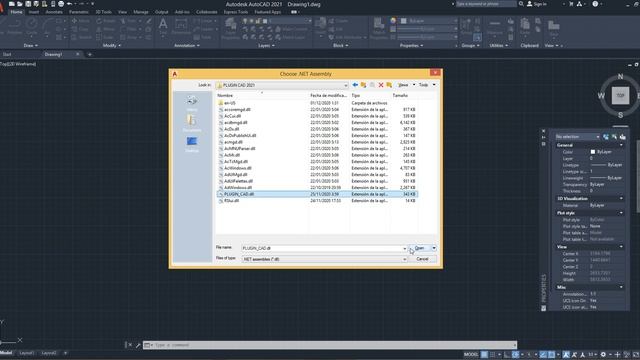Switch to the Insert ribbon tab
The height and width of the screenshot is (360, 640).
point(34,12)
